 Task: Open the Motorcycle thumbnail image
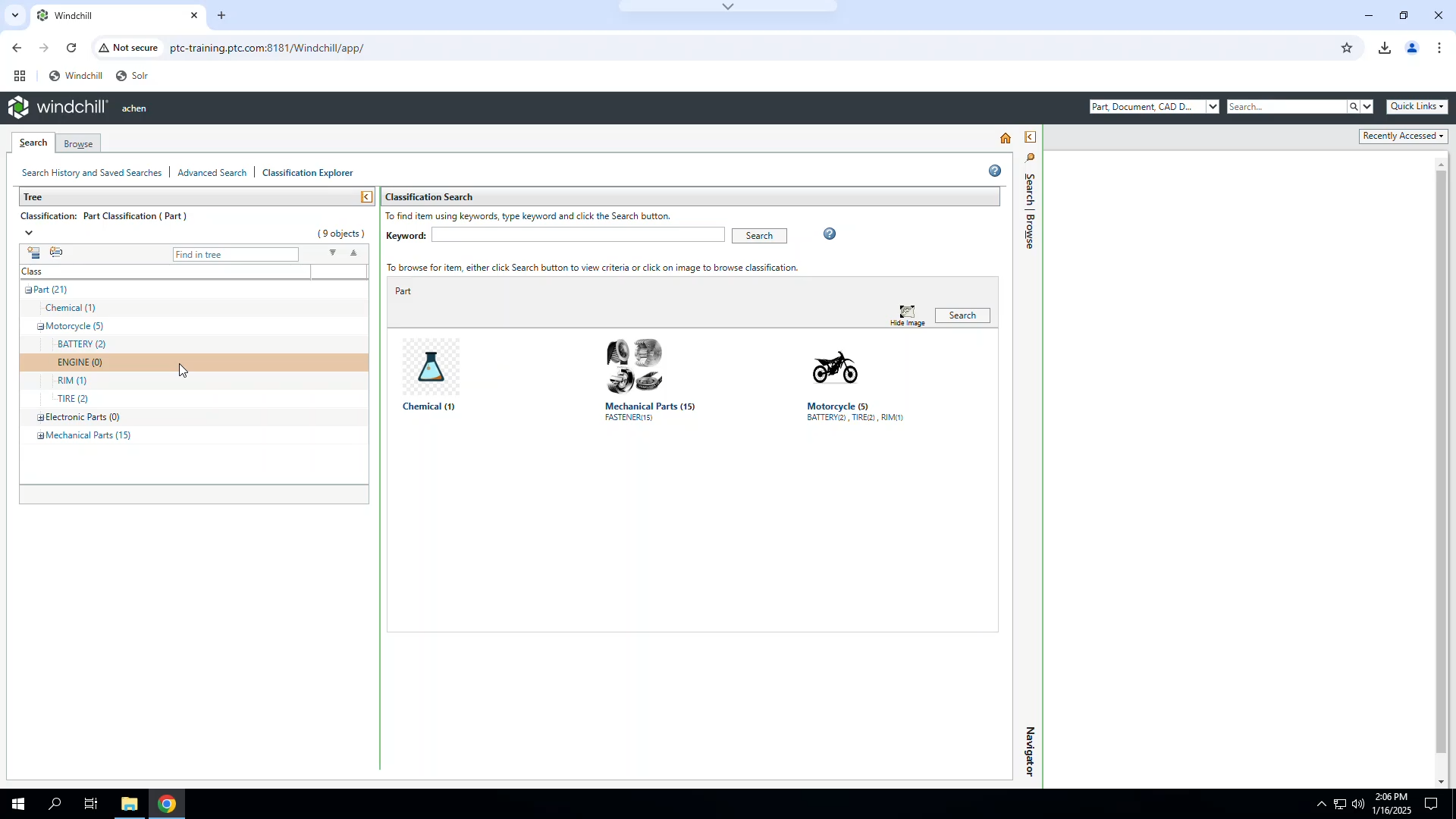(836, 367)
